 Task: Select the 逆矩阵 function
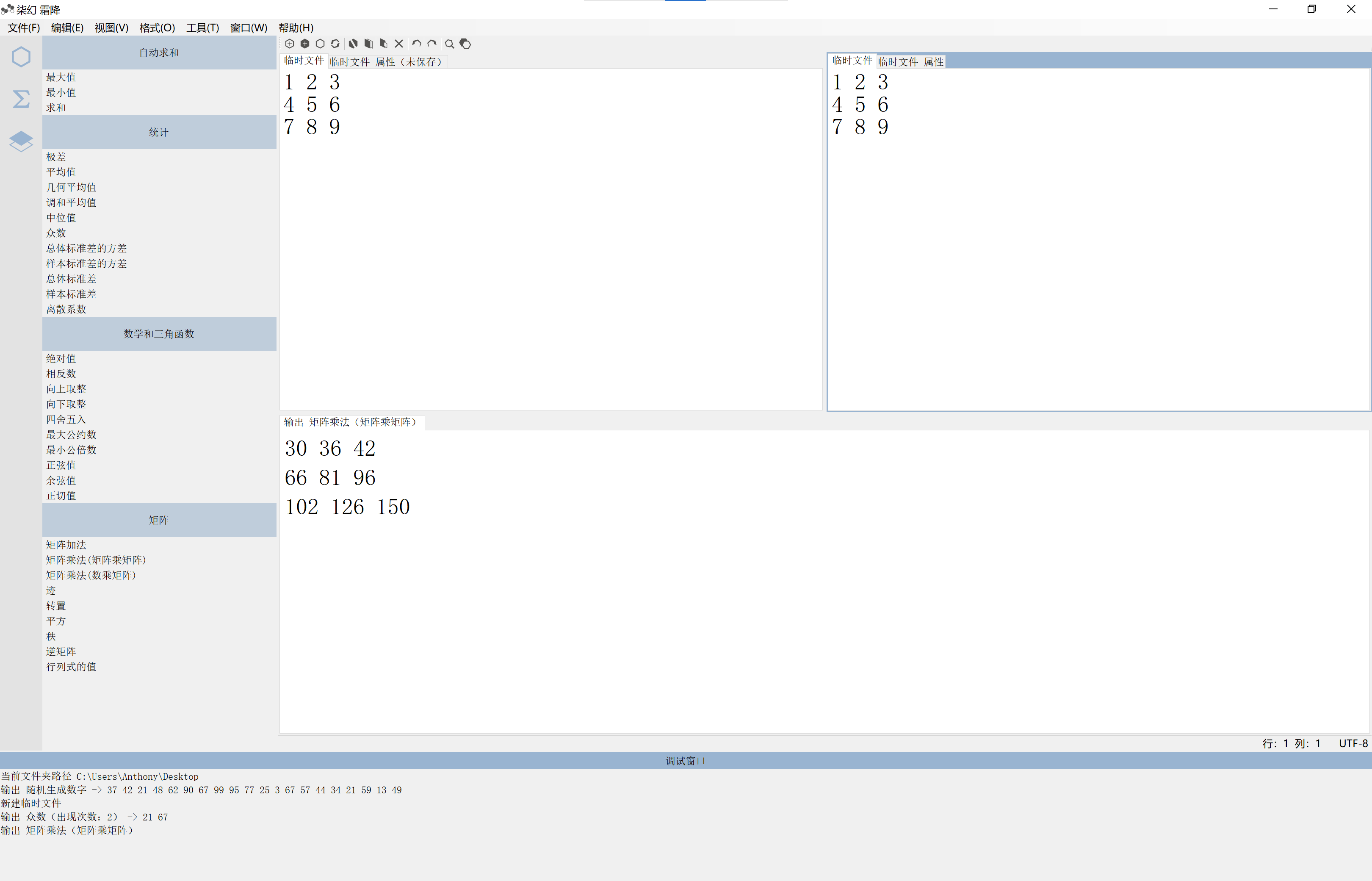click(x=61, y=651)
